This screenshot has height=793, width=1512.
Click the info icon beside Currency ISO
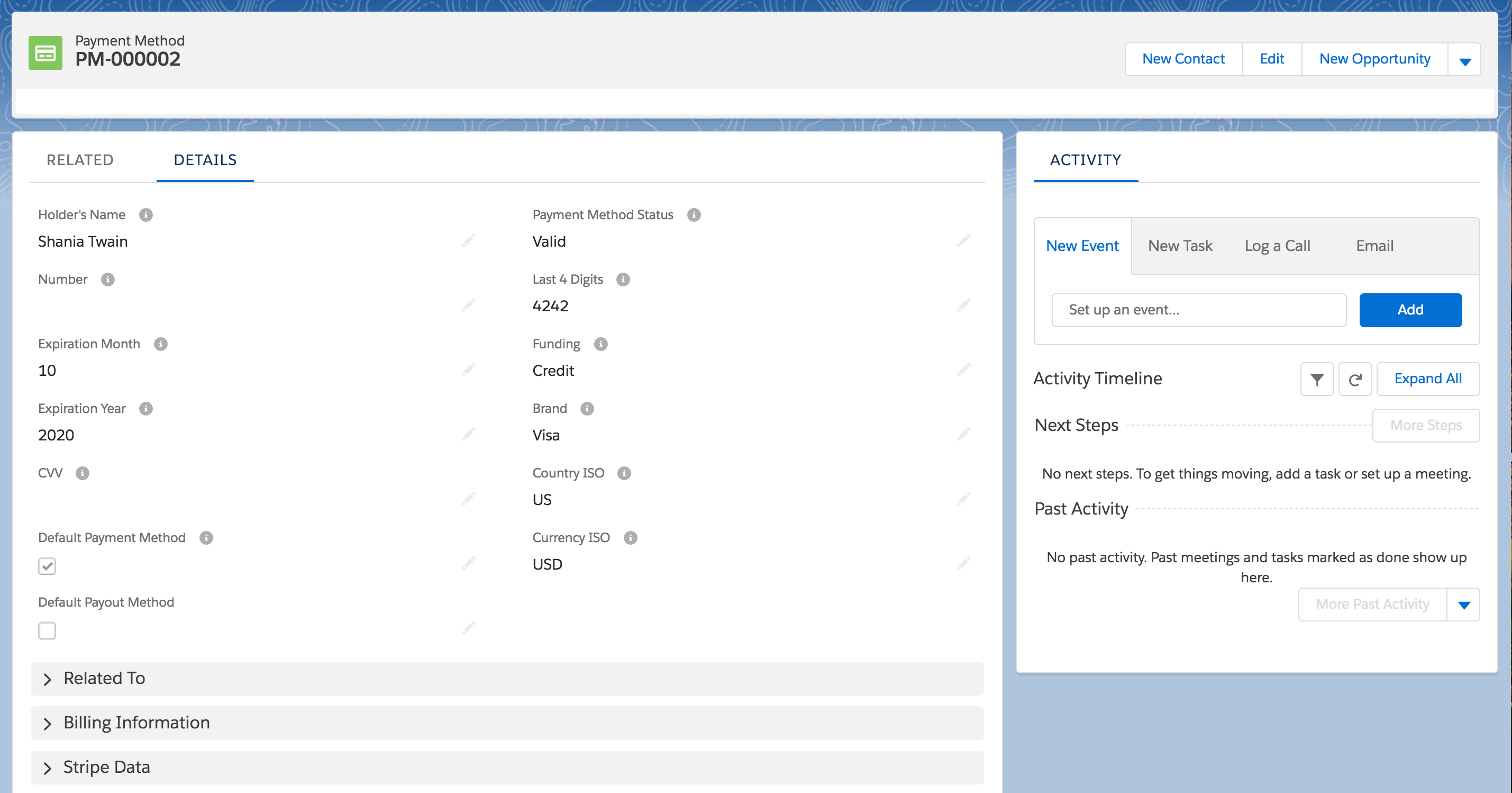click(x=630, y=537)
